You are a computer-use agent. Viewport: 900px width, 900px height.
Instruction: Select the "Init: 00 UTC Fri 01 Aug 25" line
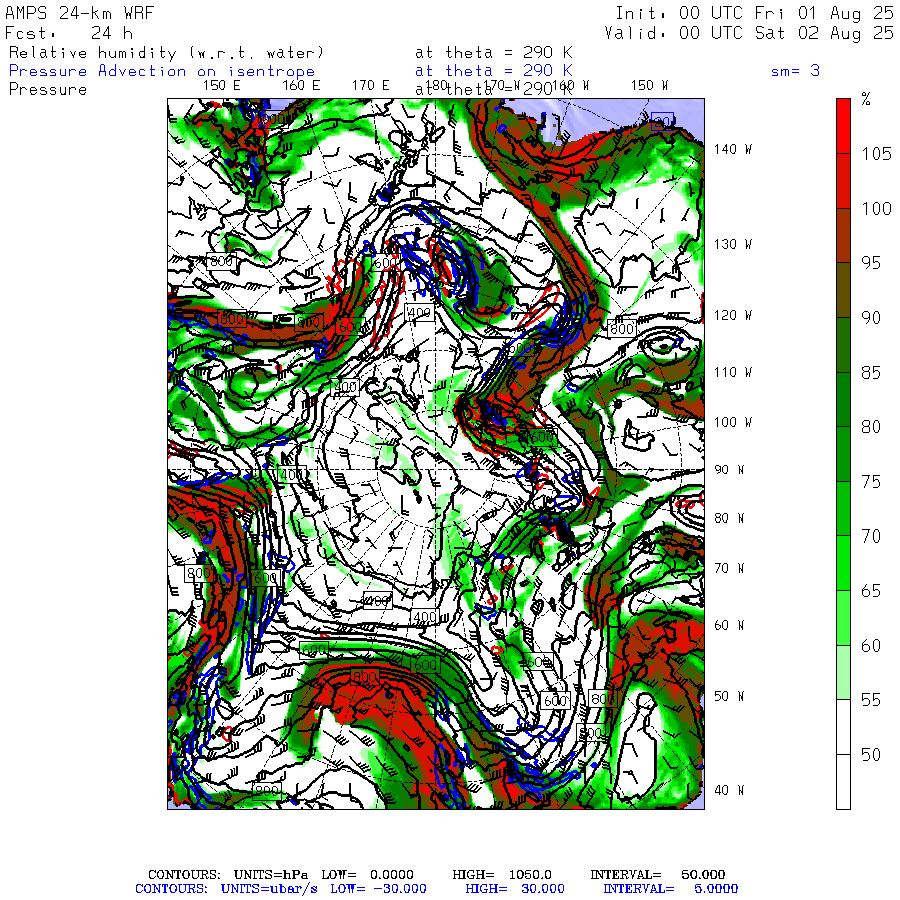[x=755, y=13]
